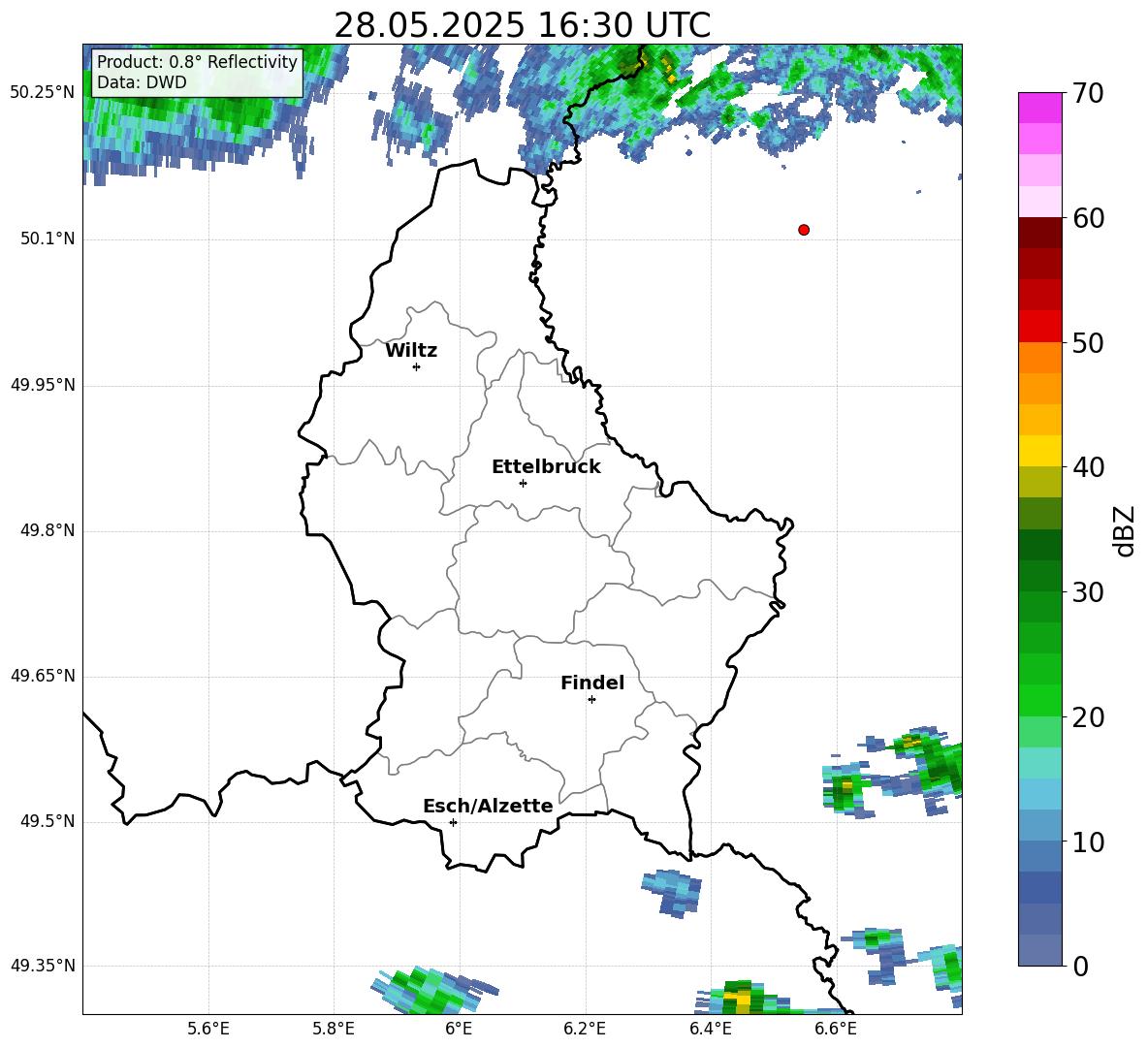Screen dimensions: 1148x1048
Task: Click the 60 tick on the colorbar
Action: tap(1088, 218)
